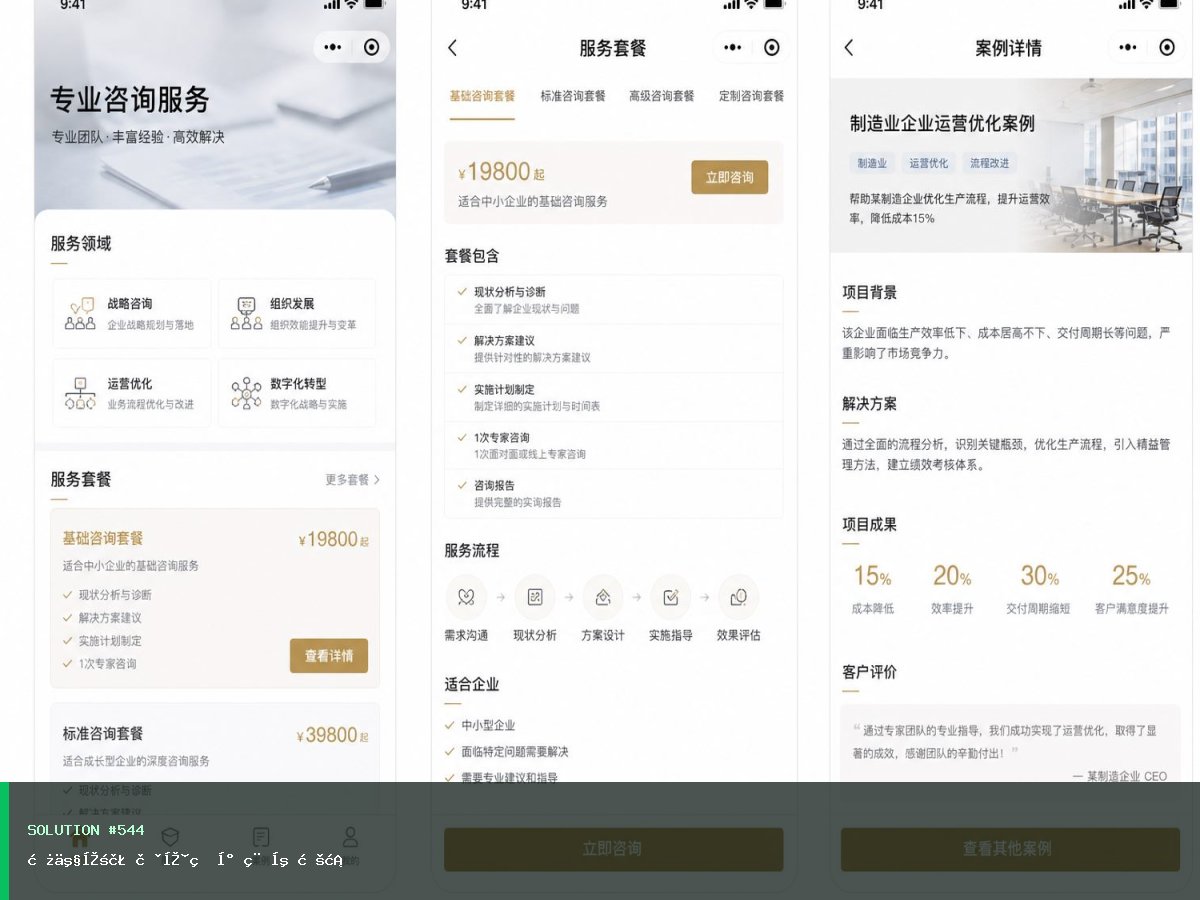Viewport: 1200px width, 900px height.
Task: Tap the 流程改进 tag
Action: [989, 163]
